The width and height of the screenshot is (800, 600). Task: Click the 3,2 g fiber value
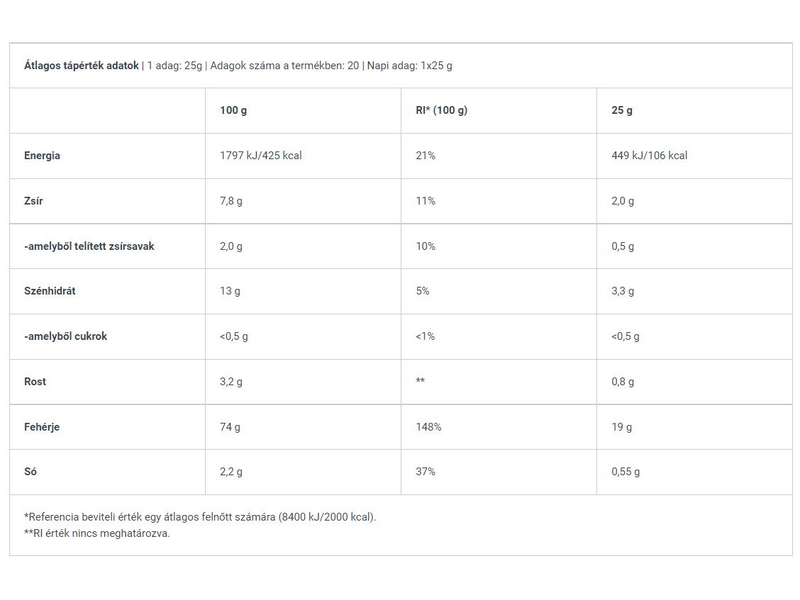pos(231,381)
